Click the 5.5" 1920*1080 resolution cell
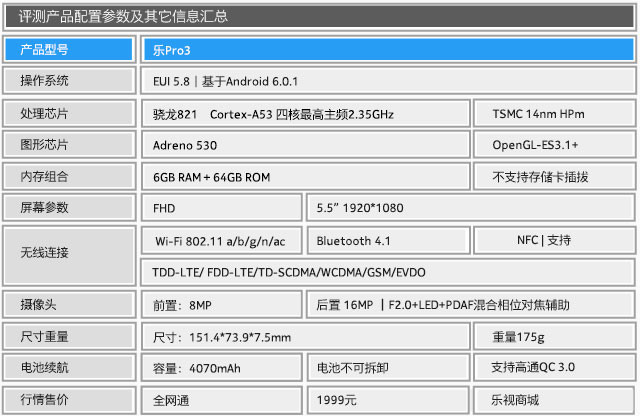This screenshot has width=640, height=416. [x=471, y=208]
